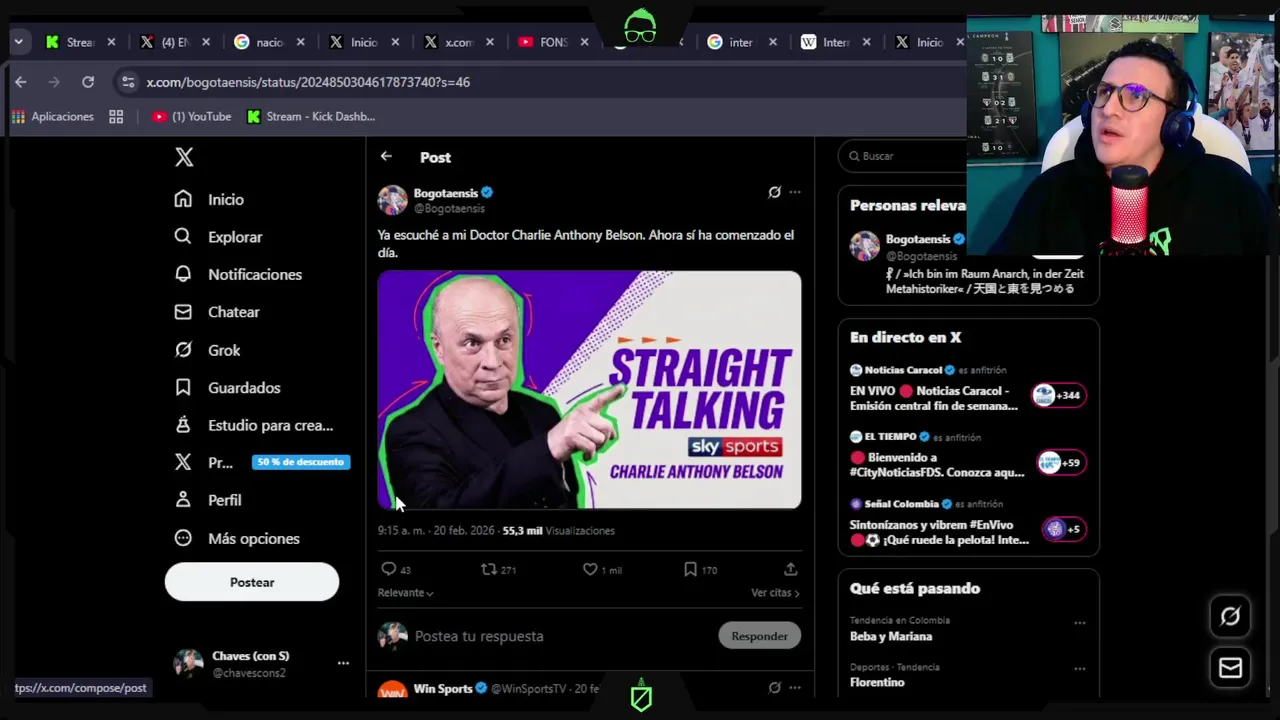Open Chatear messages

click(217, 312)
